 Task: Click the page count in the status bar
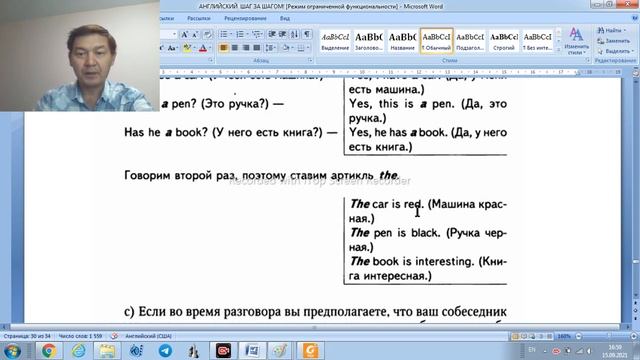[x=27, y=336]
